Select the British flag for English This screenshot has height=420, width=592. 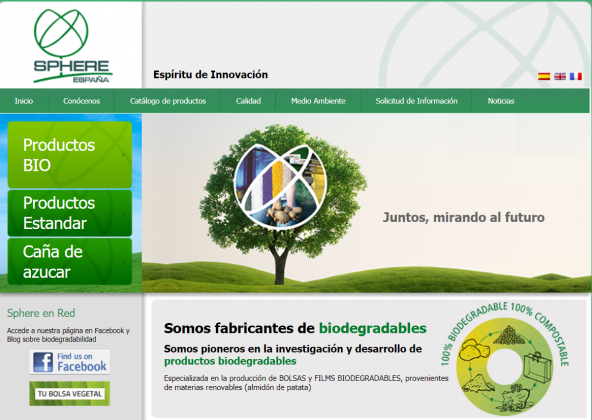[x=560, y=76]
